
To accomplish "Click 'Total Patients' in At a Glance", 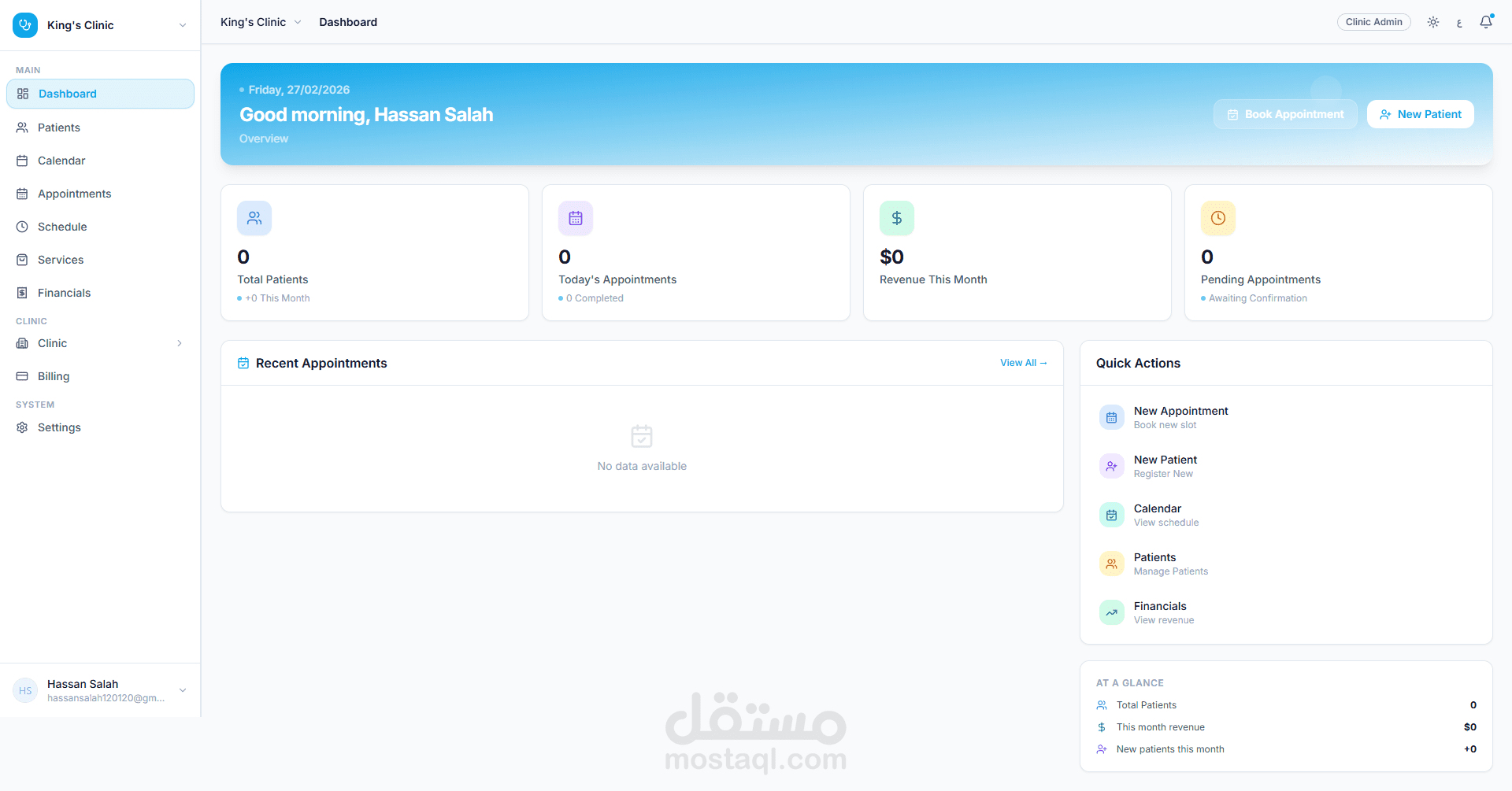I will pyautogui.click(x=1147, y=705).
